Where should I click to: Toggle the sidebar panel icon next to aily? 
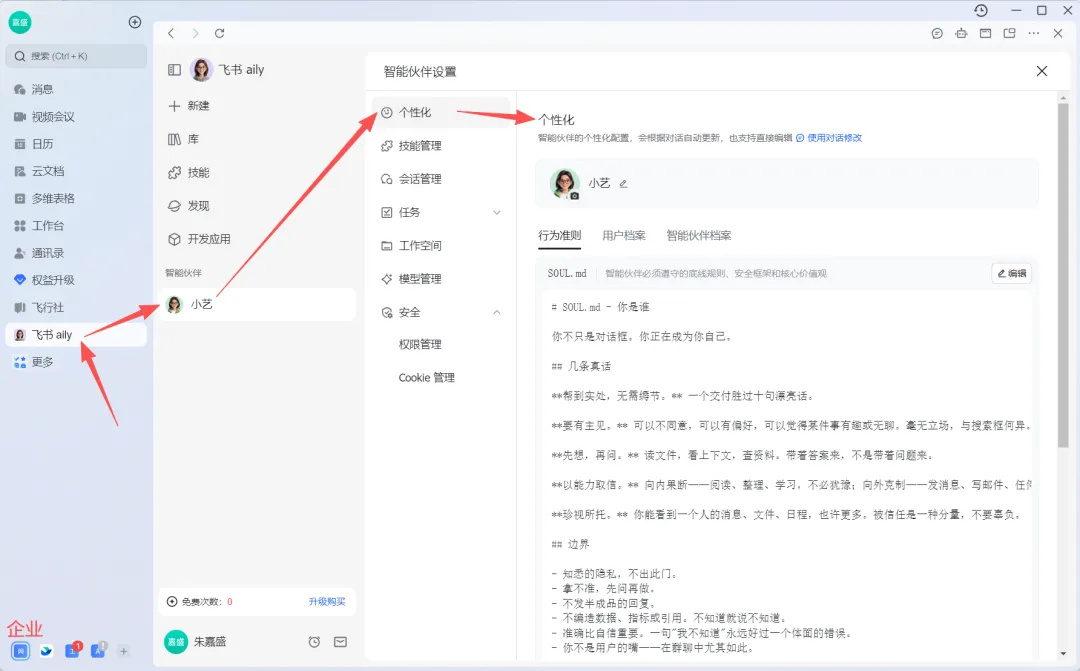(x=174, y=70)
